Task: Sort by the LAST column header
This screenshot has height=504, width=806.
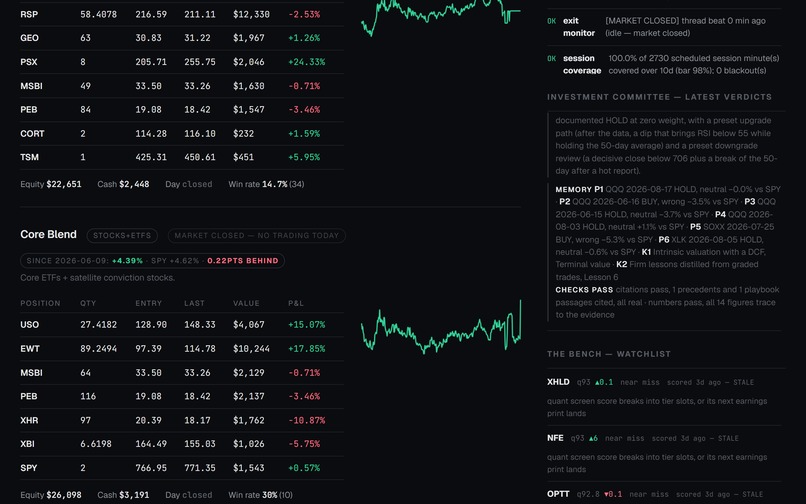Action: [x=194, y=303]
